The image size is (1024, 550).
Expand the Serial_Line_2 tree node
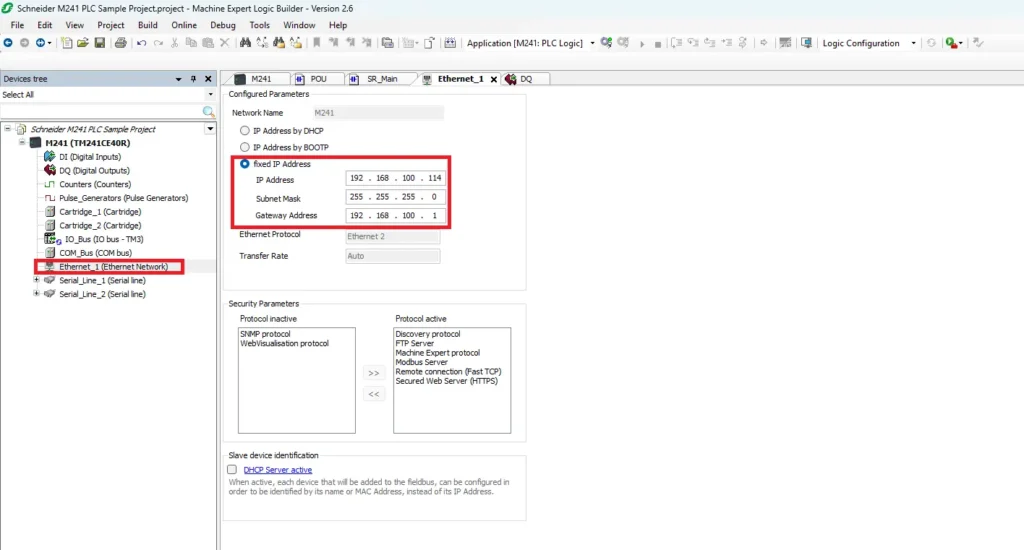37,294
